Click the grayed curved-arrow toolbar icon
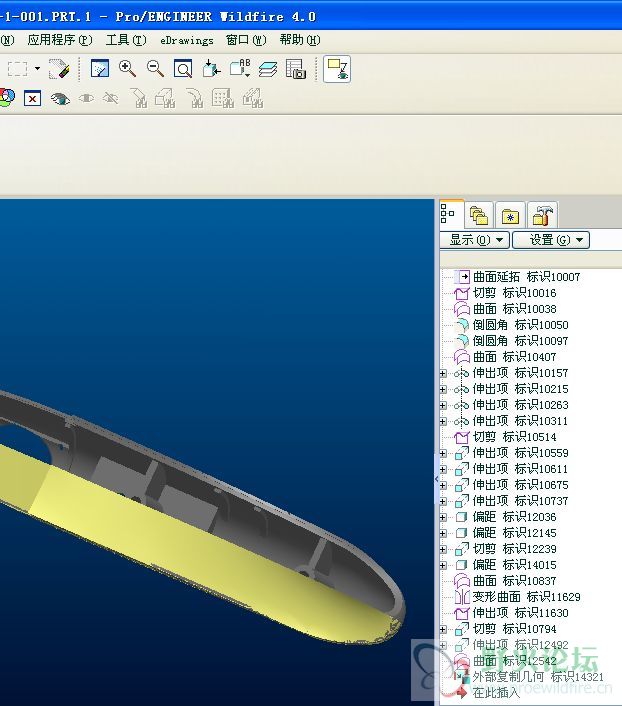622x706 pixels. [x=194, y=98]
